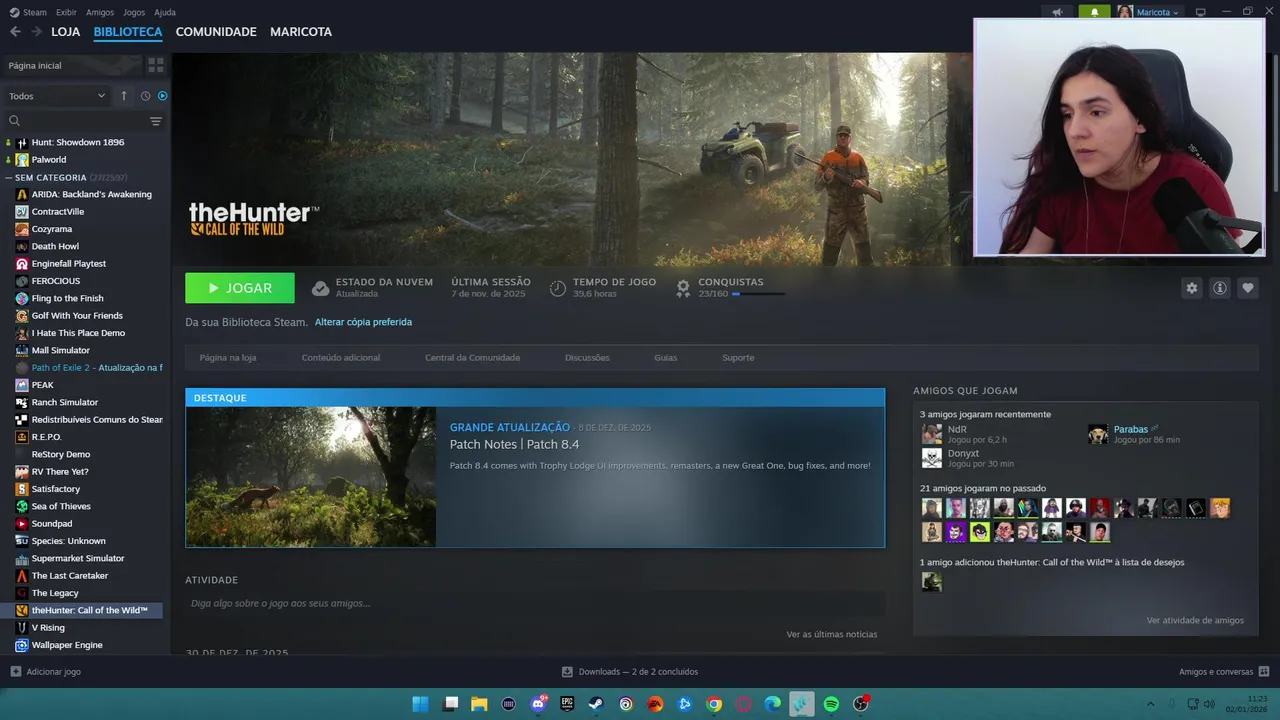Open the Discussões tab

[587, 358]
